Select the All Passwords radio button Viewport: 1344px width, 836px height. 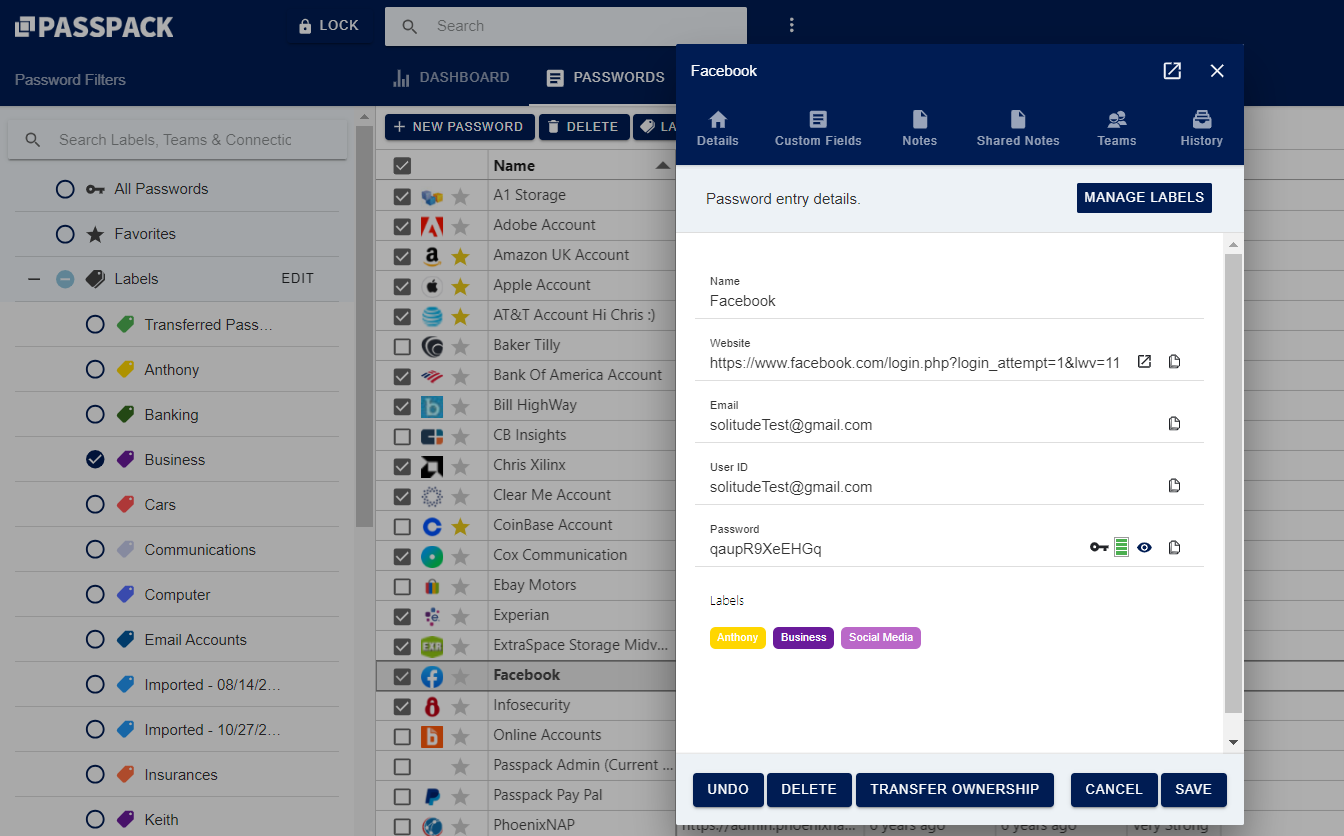[x=65, y=189]
